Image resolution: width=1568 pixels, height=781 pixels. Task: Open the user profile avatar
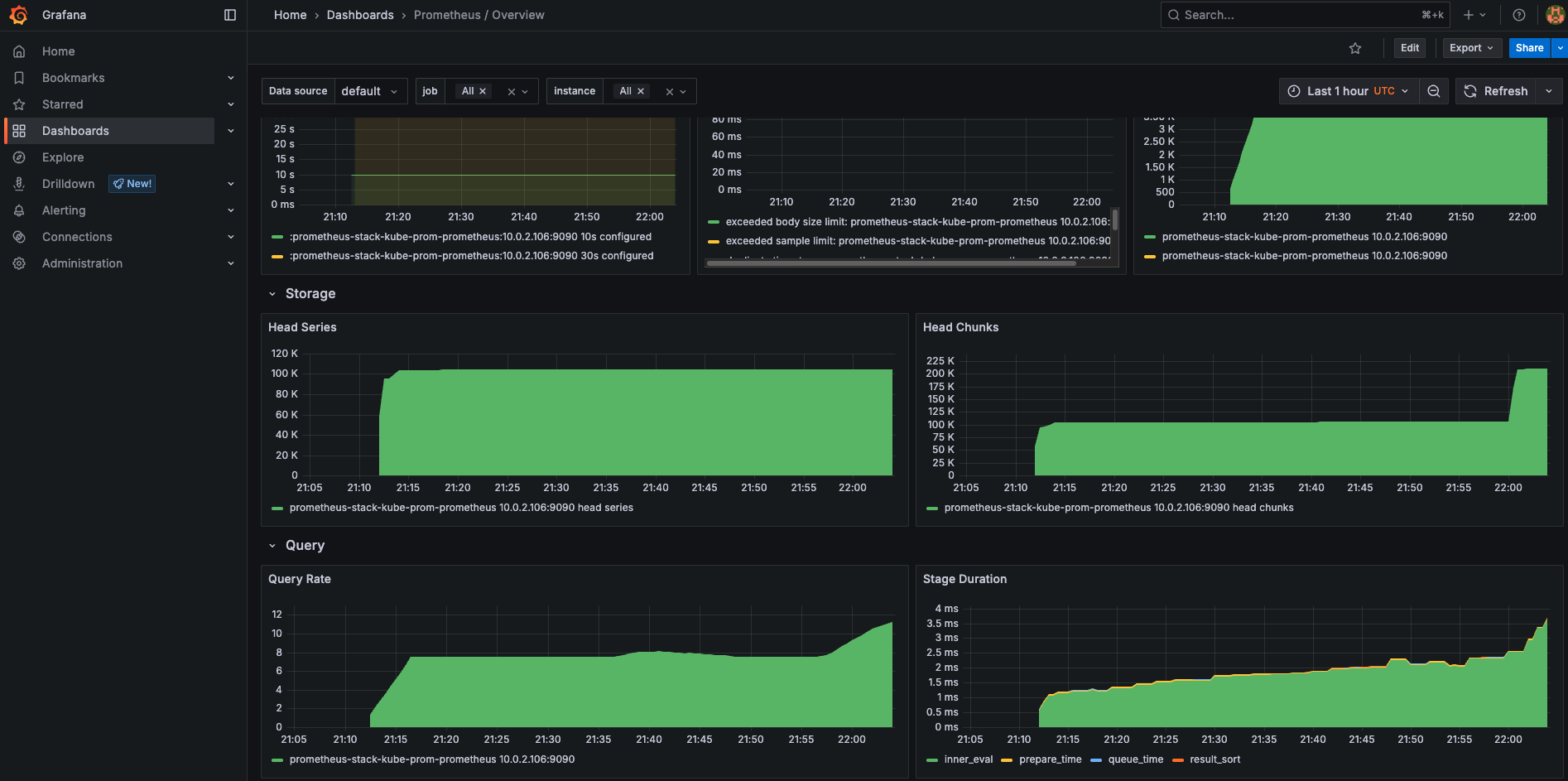click(x=1555, y=15)
